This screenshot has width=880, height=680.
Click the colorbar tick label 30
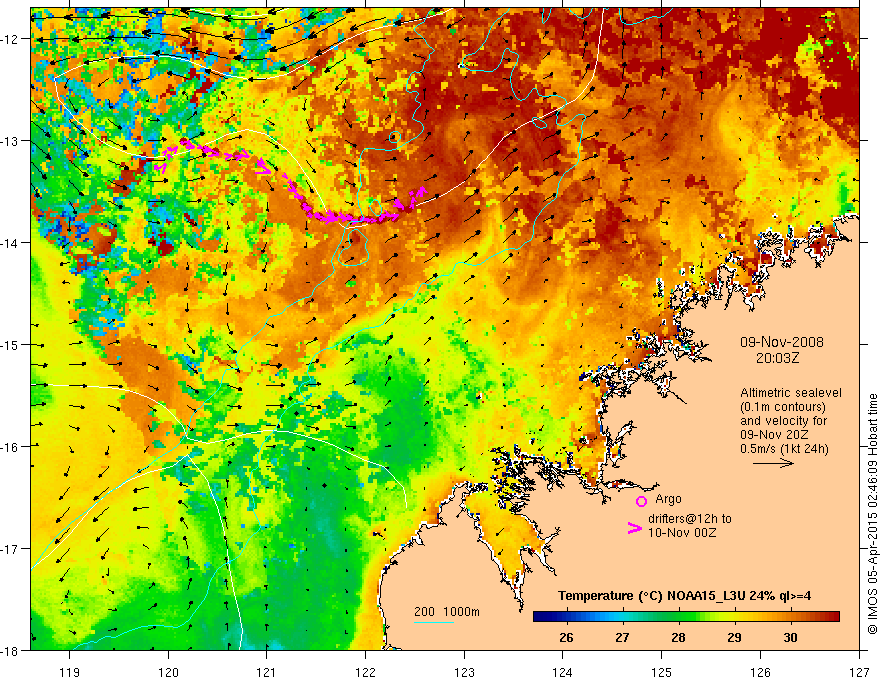tap(790, 637)
